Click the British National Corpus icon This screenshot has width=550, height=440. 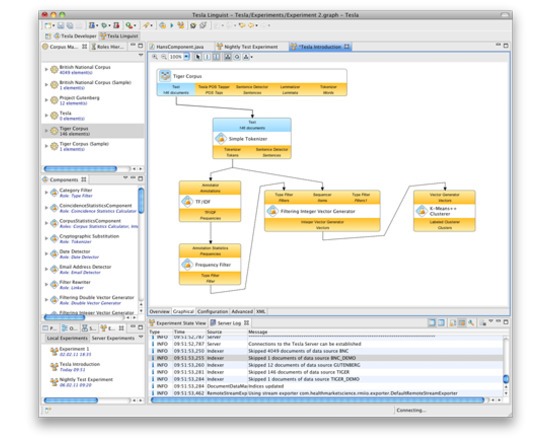(54, 69)
